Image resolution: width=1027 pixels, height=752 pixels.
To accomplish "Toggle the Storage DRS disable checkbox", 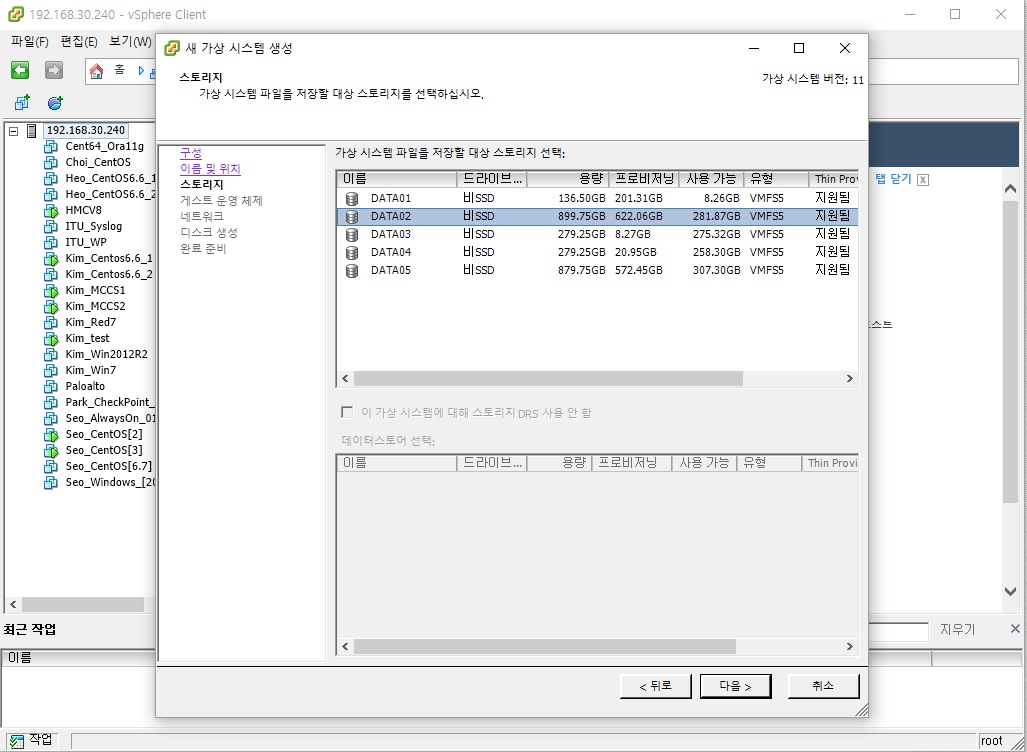I will [347, 412].
